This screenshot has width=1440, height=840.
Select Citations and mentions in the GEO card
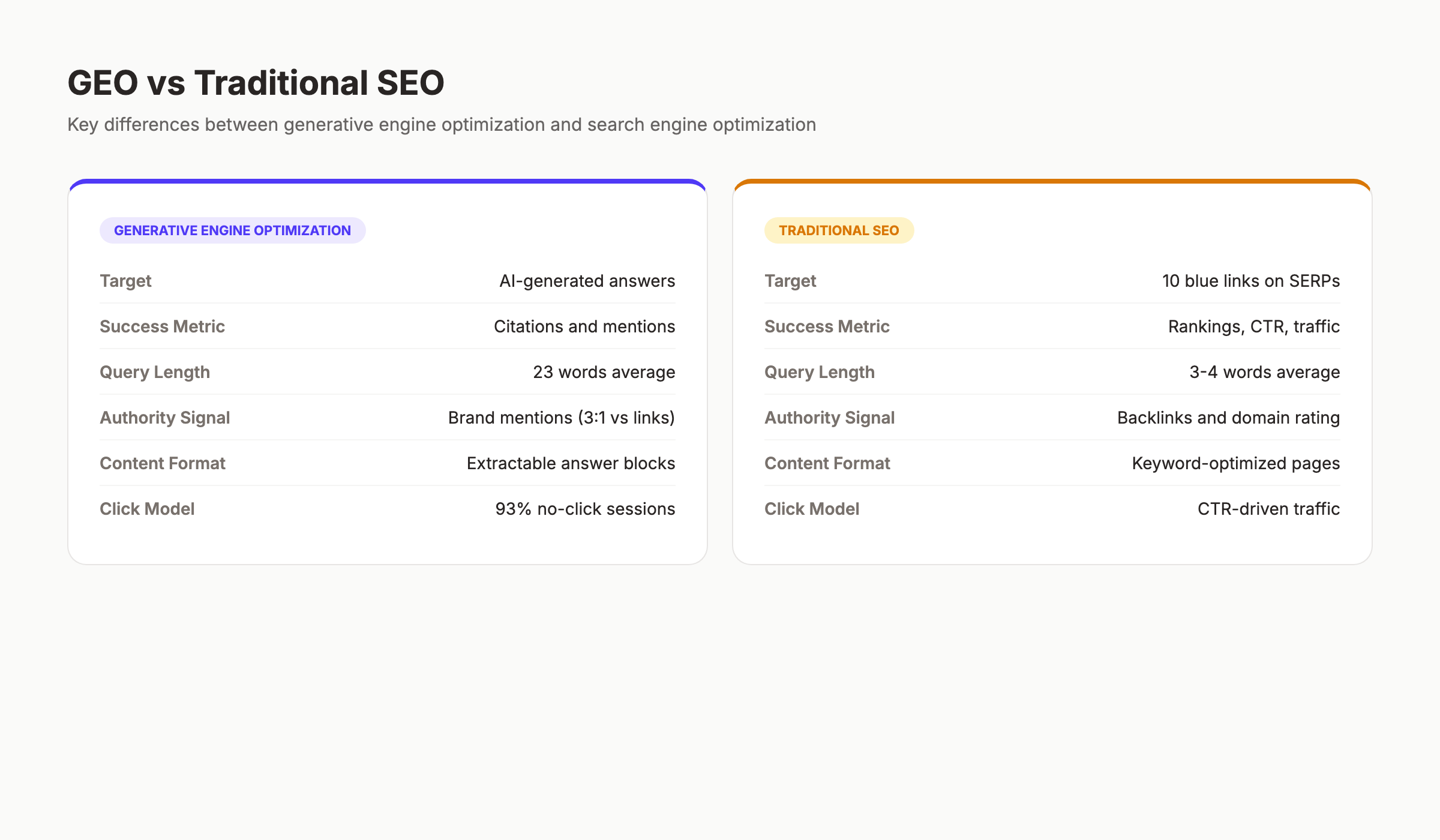click(x=584, y=326)
